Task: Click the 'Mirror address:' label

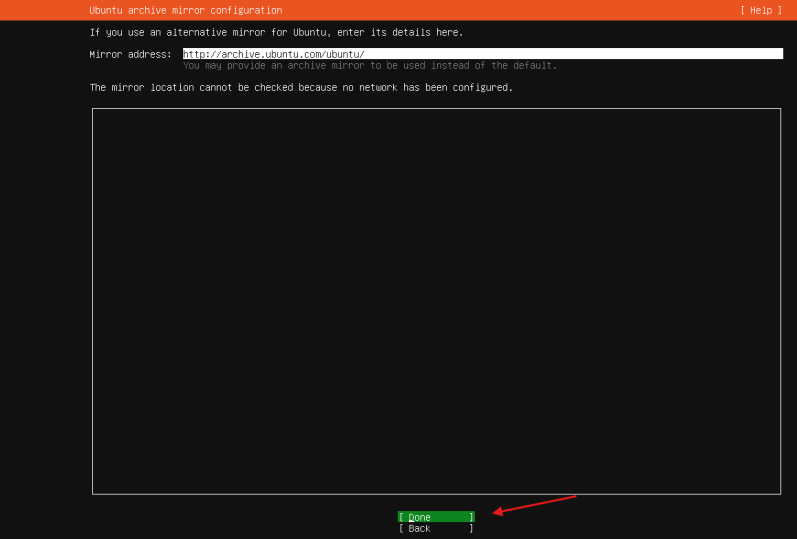Action: point(131,54)
